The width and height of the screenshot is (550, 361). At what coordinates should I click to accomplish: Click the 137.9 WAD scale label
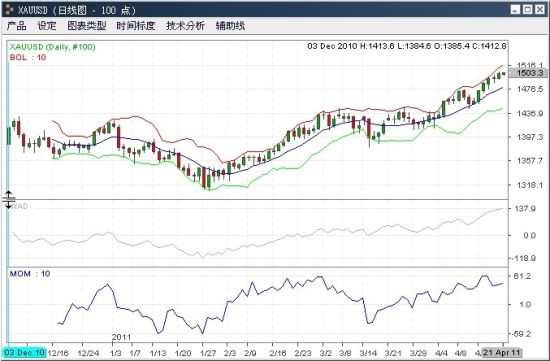(525, 209)
